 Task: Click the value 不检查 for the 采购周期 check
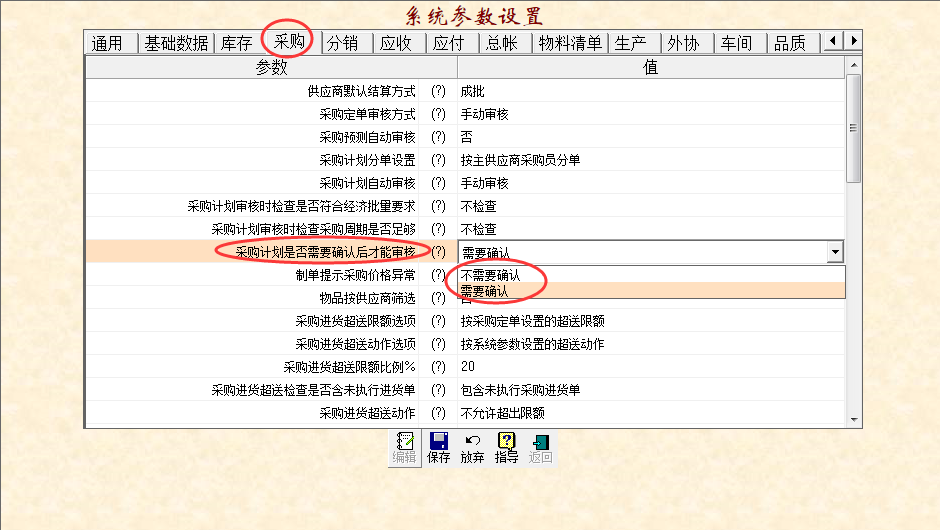tap(478, 229)
